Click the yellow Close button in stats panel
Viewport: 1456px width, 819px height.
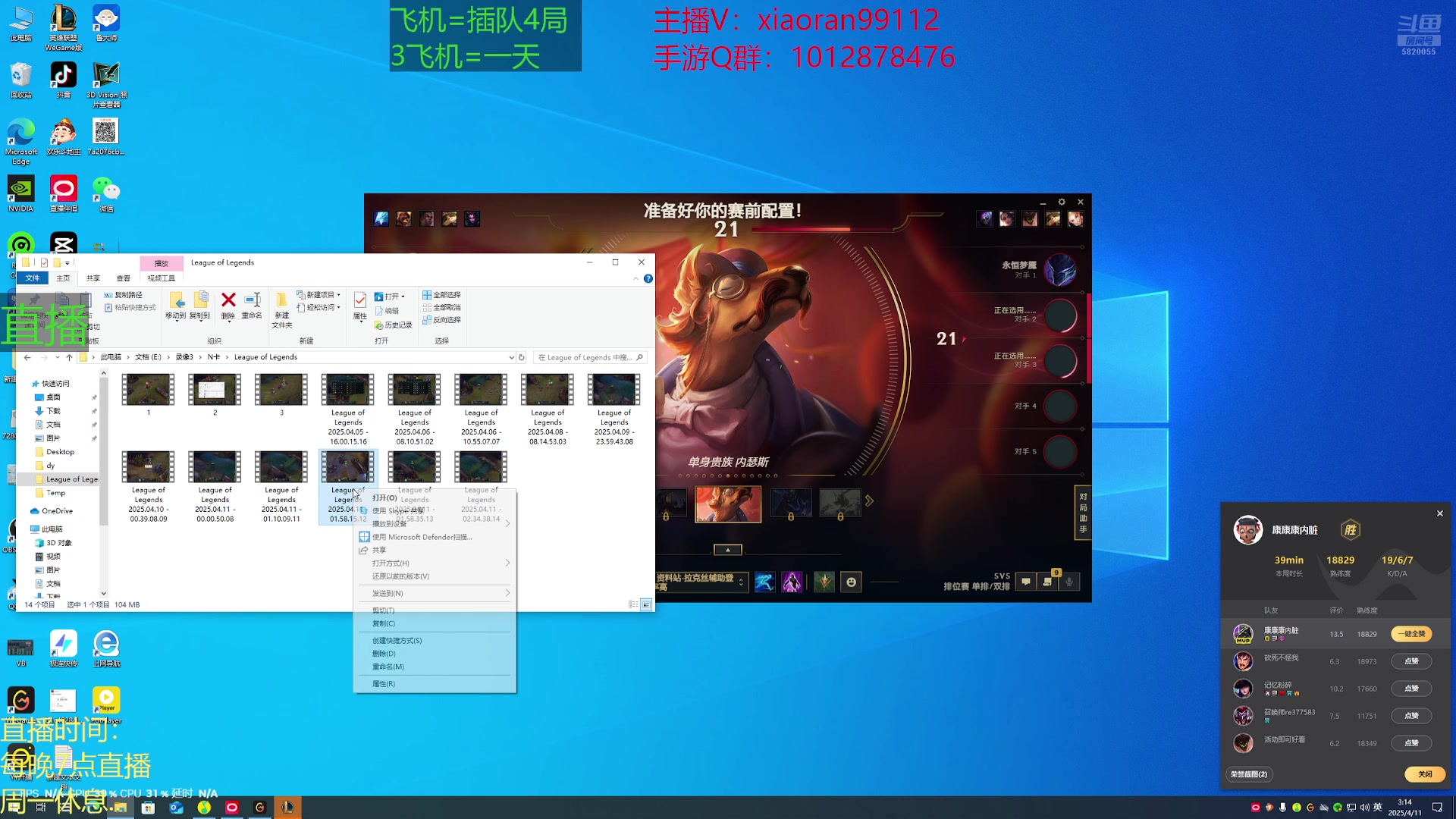point(1425,774)
